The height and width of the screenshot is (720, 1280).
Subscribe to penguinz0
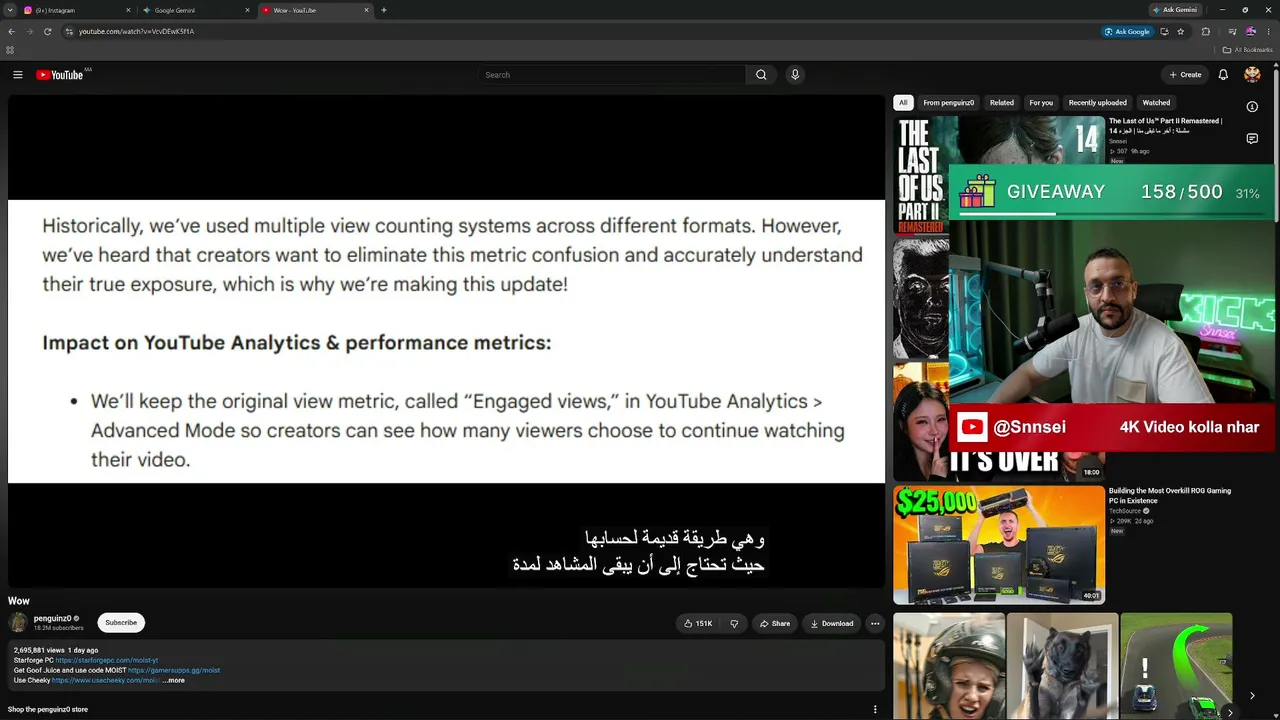[x=121, y=623]
